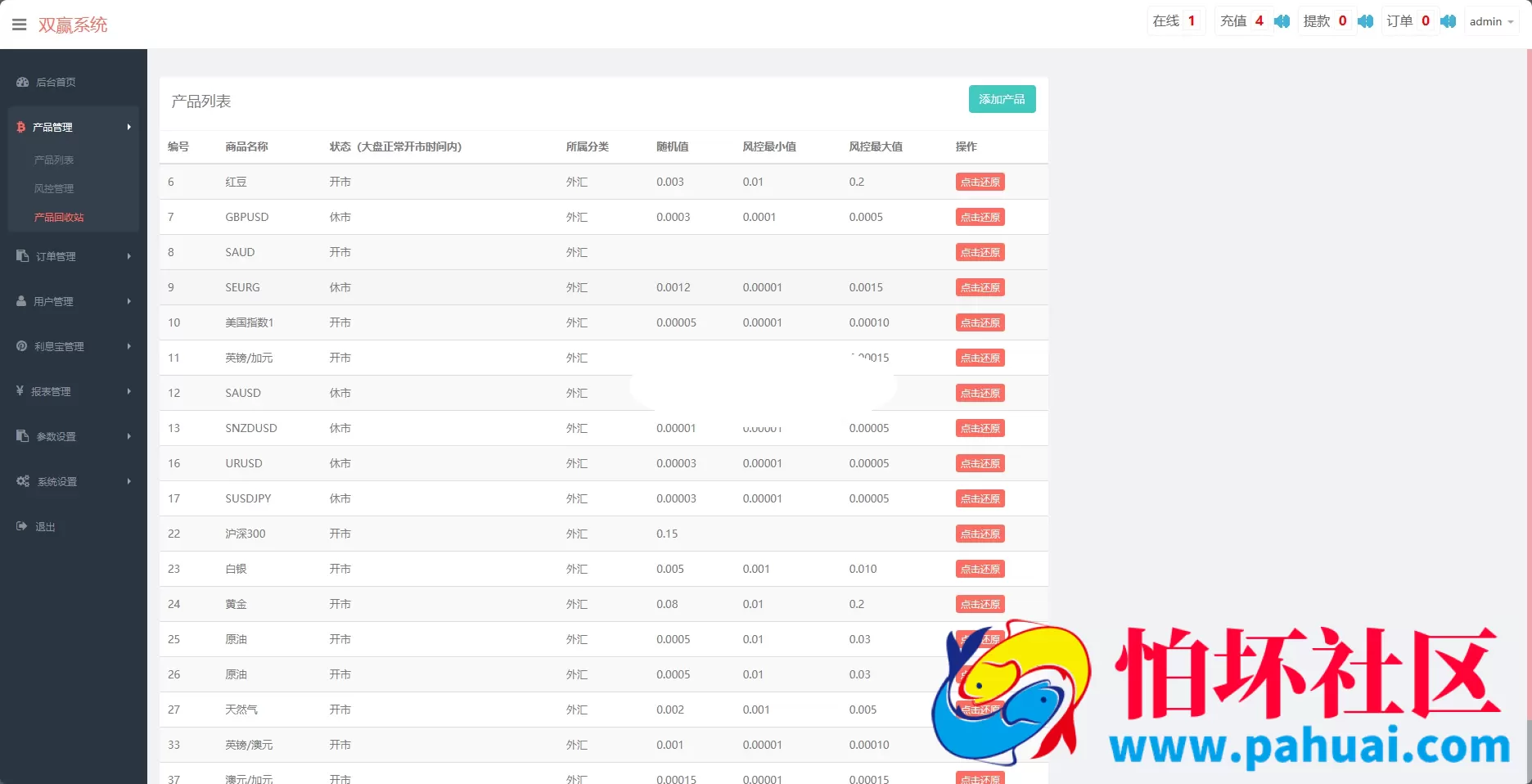Toggle the 提款 withdrawal speaker icon
This screenshot has width=1532, height=784.
pyautogui.click(x=1365, y=21)
